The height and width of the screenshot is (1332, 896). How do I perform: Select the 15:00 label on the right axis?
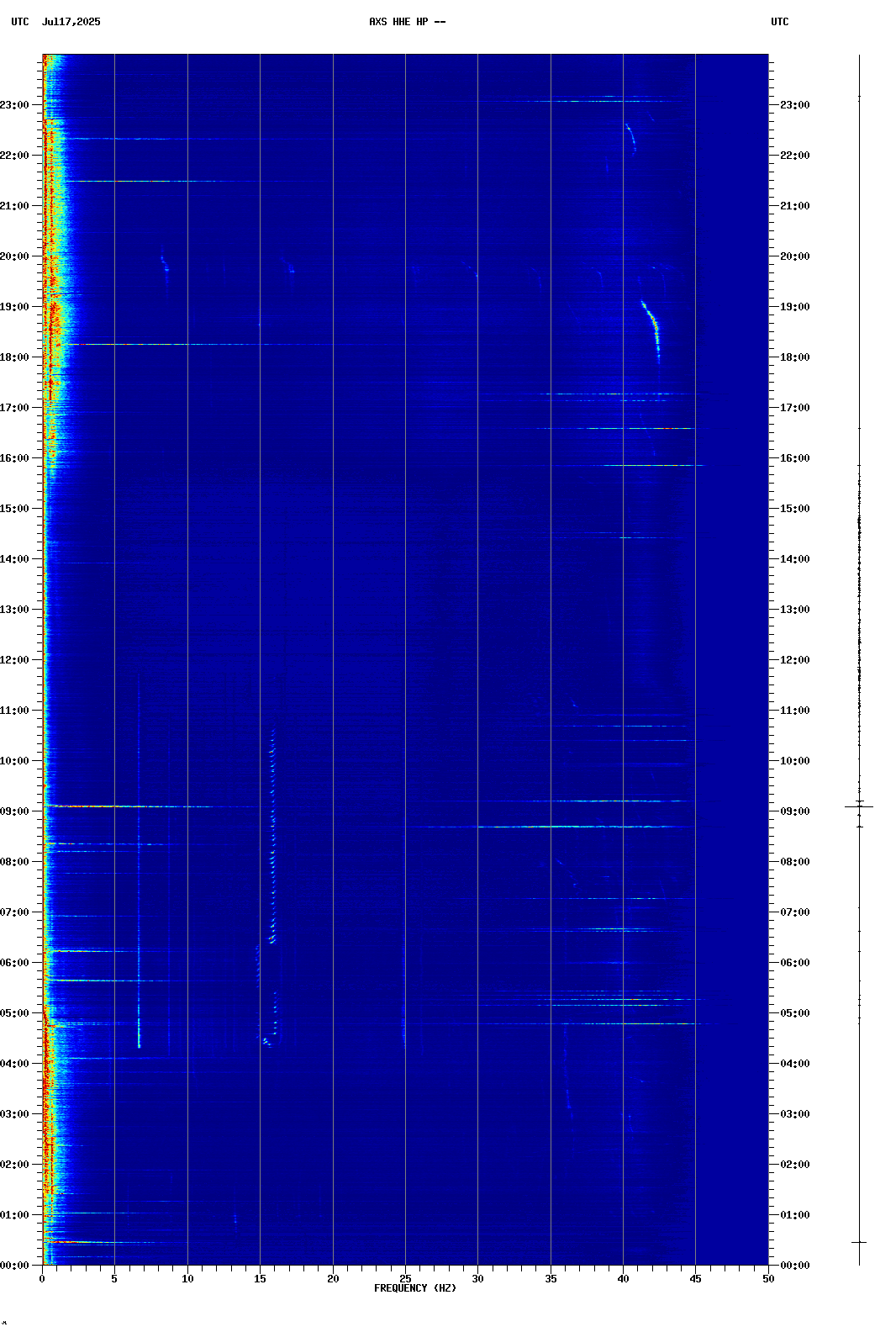[x=795, y=509]
